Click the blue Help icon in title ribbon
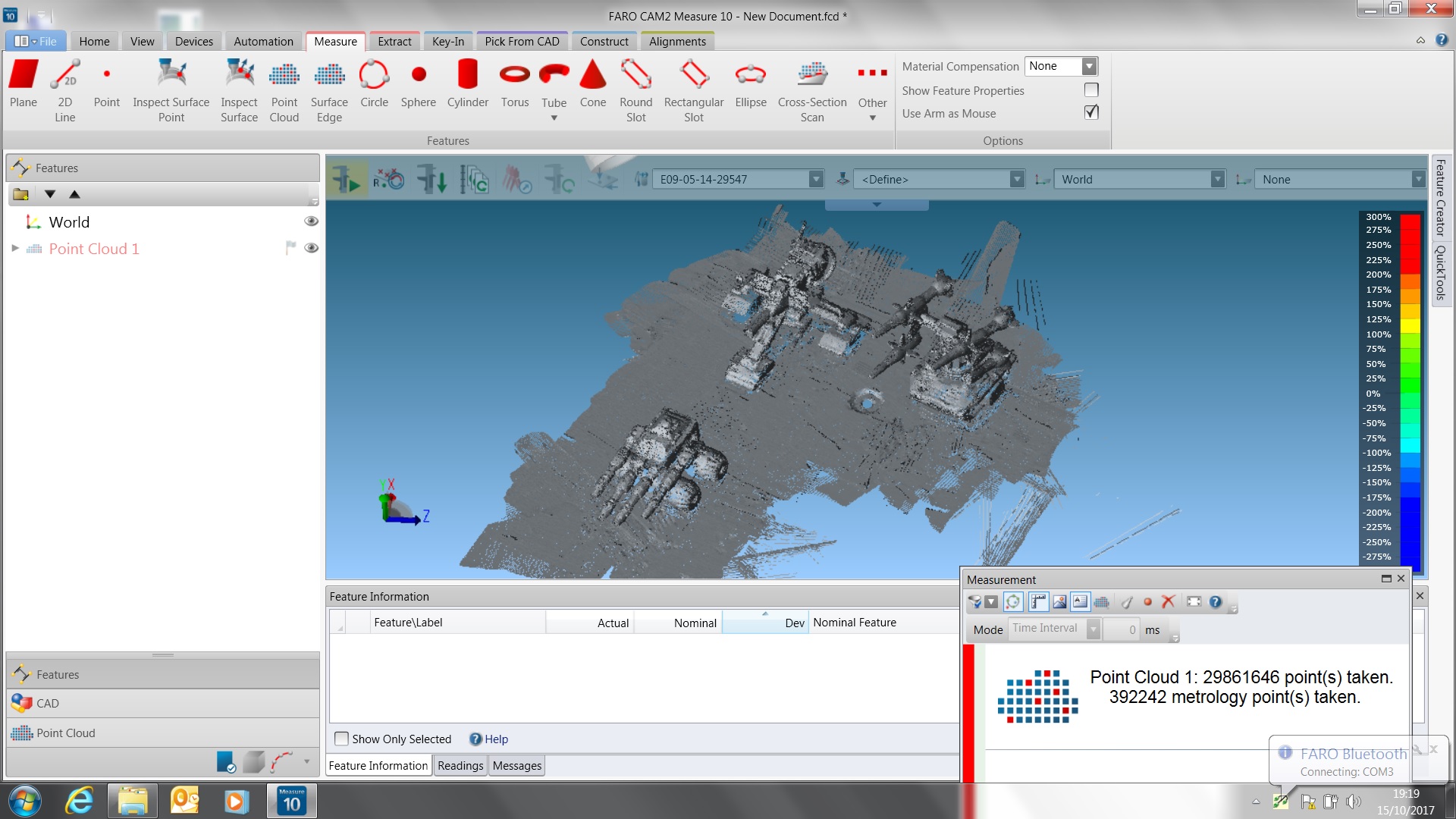The width and height of the screenshot is (1456, 819). (1442, 40)
